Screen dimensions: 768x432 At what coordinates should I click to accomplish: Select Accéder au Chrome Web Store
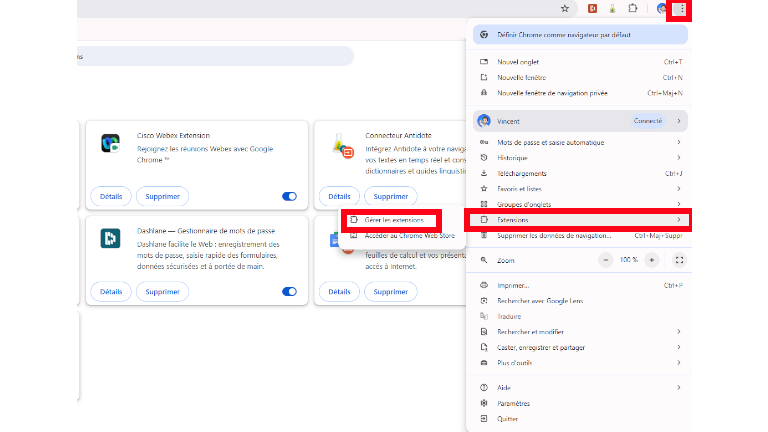point(403,236)
